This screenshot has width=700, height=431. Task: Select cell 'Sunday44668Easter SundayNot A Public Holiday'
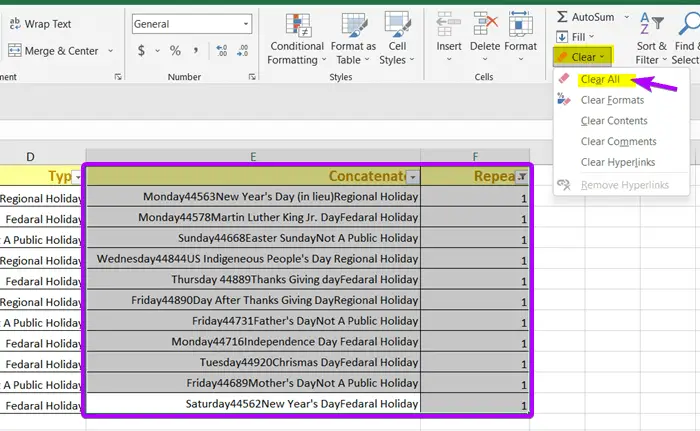click(x=253, y=238)
